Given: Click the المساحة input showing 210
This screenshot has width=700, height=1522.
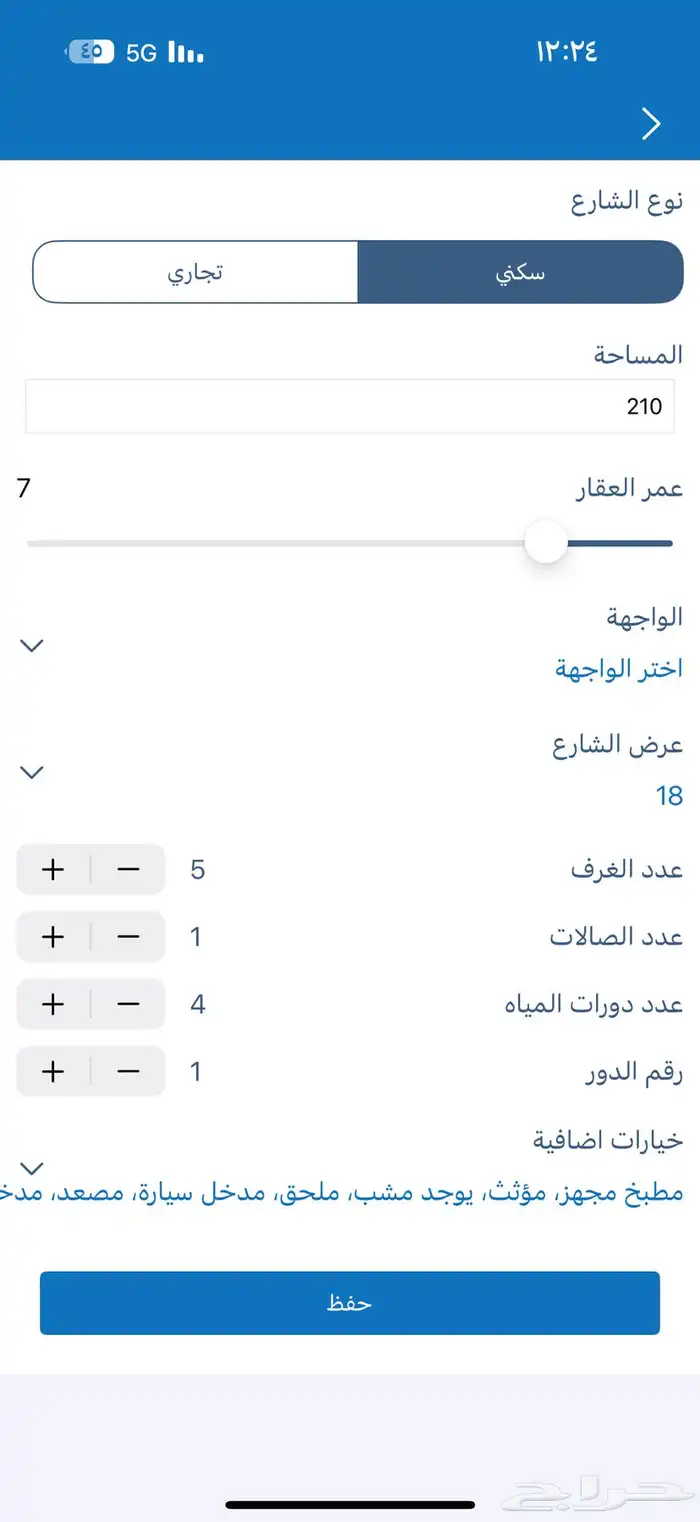Looking at the screenshot, I should point(350,406).
